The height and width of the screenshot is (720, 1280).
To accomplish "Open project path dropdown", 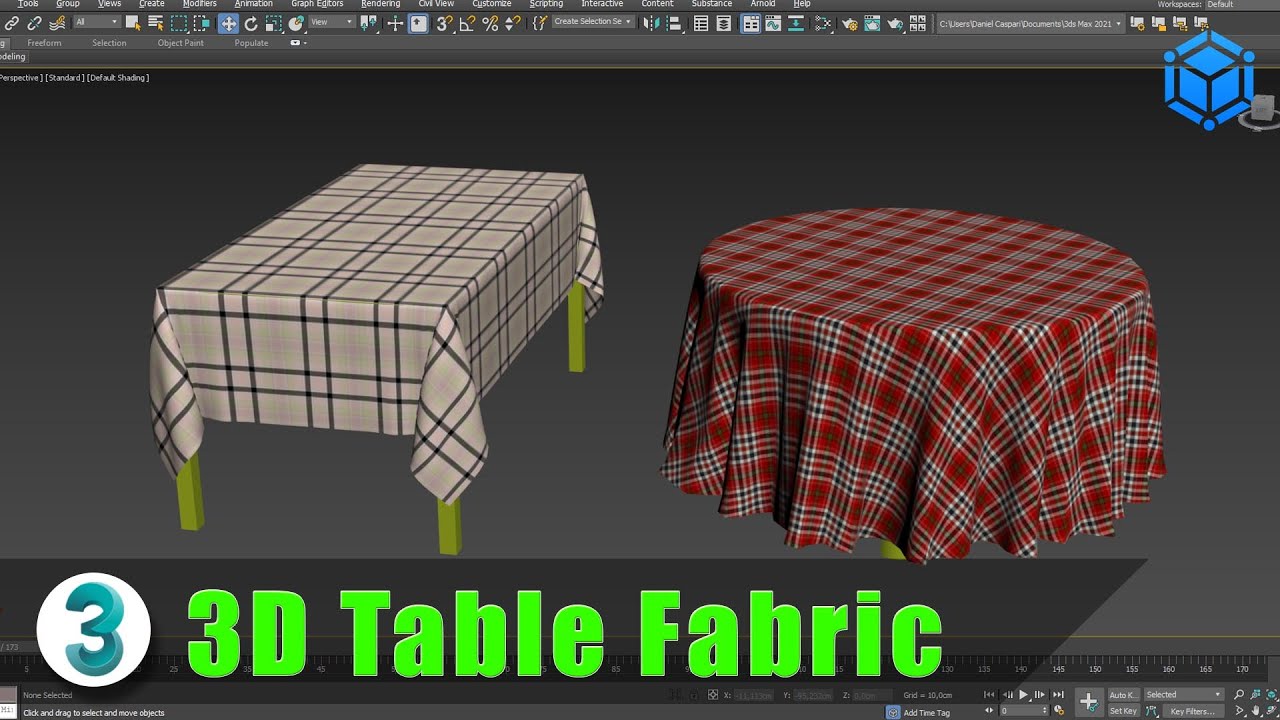I will click(1030, 23).
